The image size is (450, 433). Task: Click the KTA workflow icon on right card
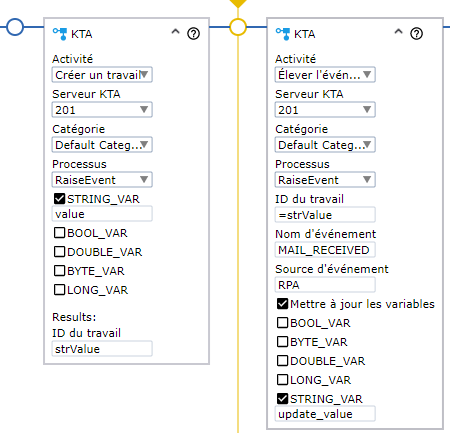point(283,34)
